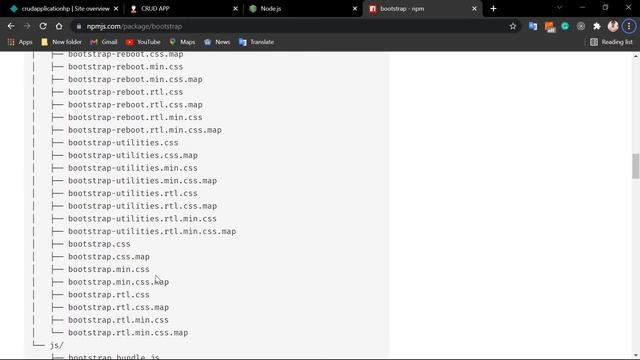This screenshot has width=640, height=360.
Task: Click the bootstrap-utilities.rtl.css.map line
Action: [142, 206]
